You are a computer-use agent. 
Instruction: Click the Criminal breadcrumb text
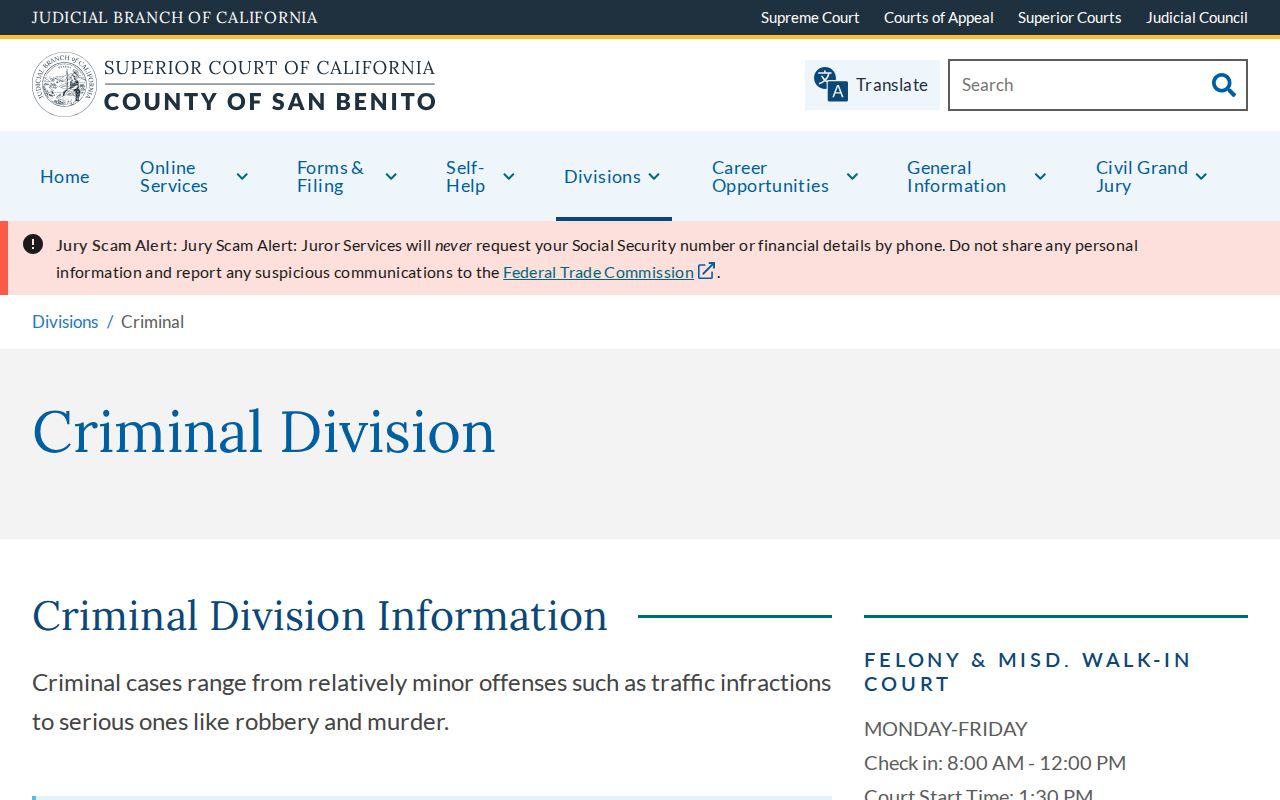152,322
